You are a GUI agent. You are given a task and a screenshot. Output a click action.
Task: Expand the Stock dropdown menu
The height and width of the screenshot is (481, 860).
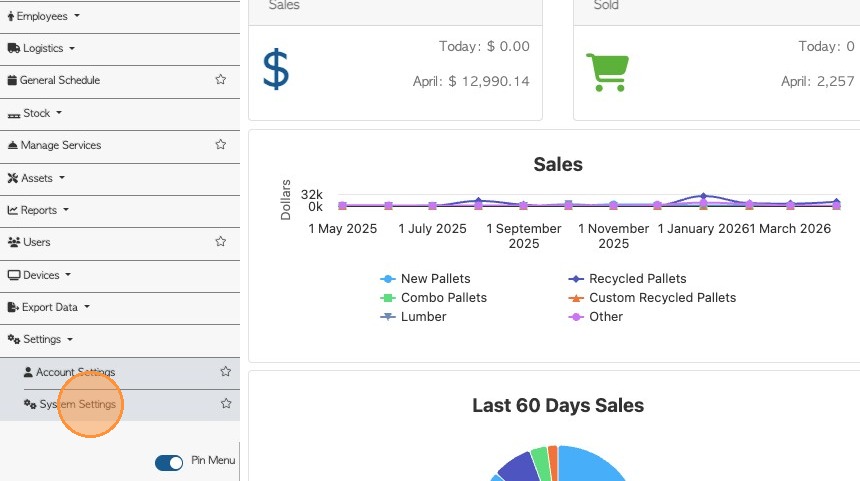[35, 113]
